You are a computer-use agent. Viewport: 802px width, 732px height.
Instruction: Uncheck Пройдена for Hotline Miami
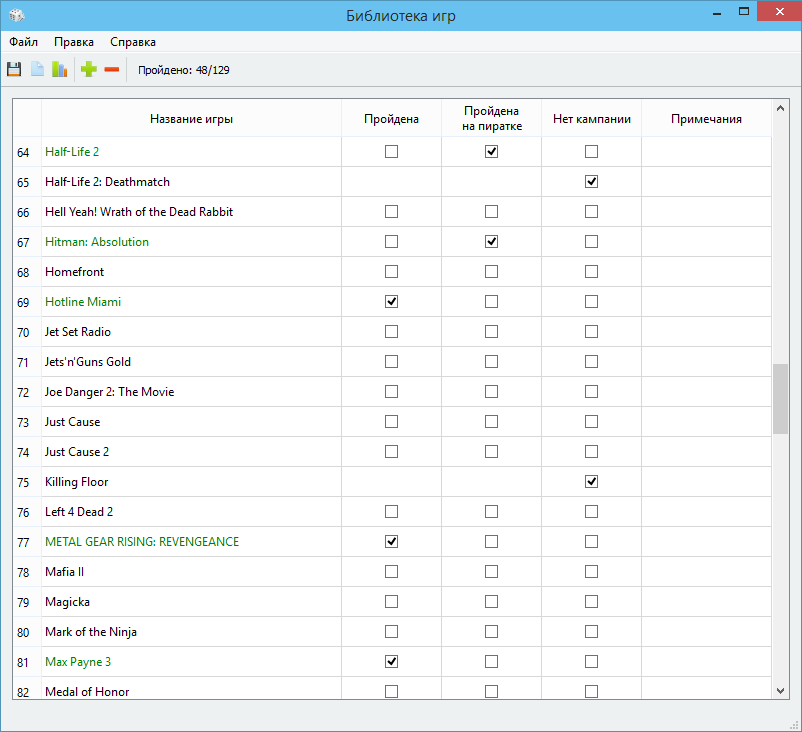391,301
